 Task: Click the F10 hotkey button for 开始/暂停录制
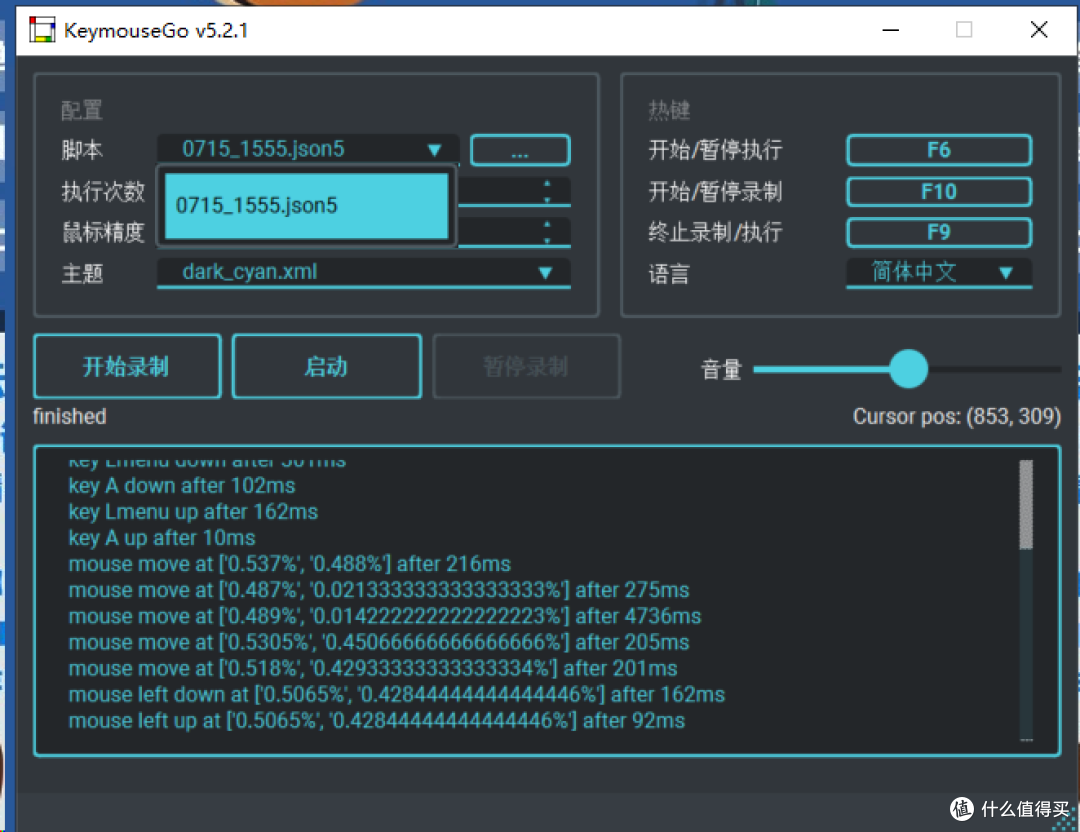click(x=938, y=191)
